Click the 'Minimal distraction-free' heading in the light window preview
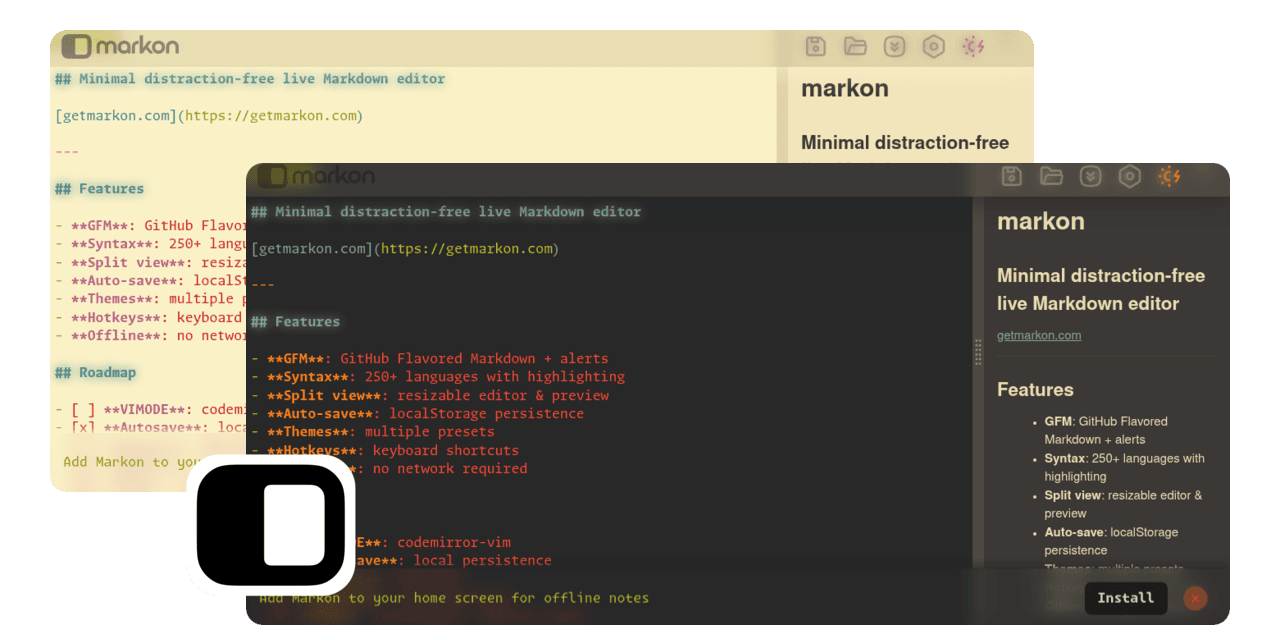The height and width of the screenshot is (640, 1280). point(905,143)
